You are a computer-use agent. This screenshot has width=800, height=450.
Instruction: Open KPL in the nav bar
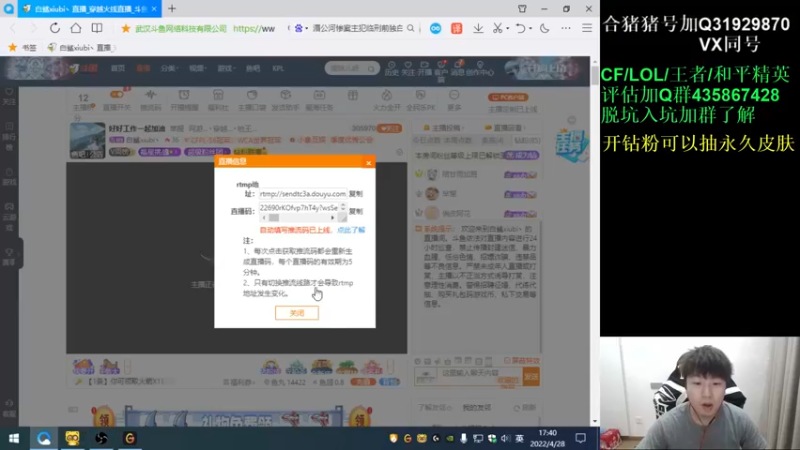pos(278,68)
